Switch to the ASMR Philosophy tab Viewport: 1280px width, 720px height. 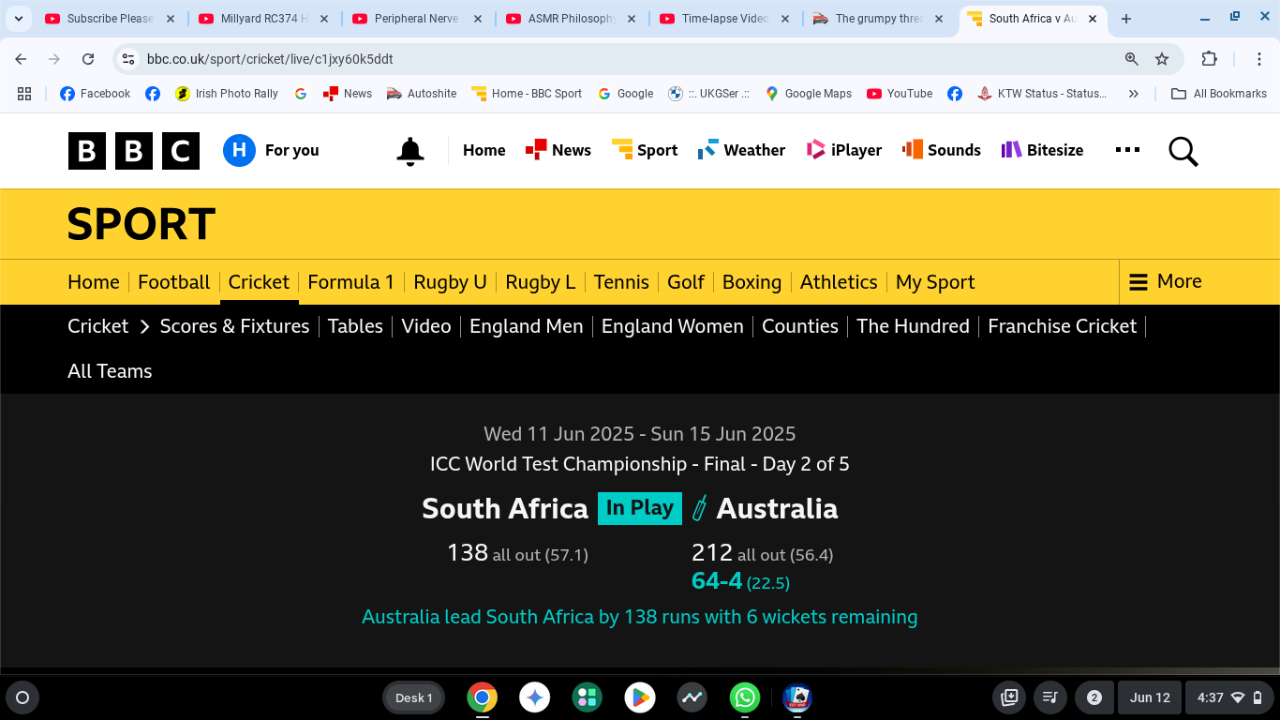coord(572,19)
